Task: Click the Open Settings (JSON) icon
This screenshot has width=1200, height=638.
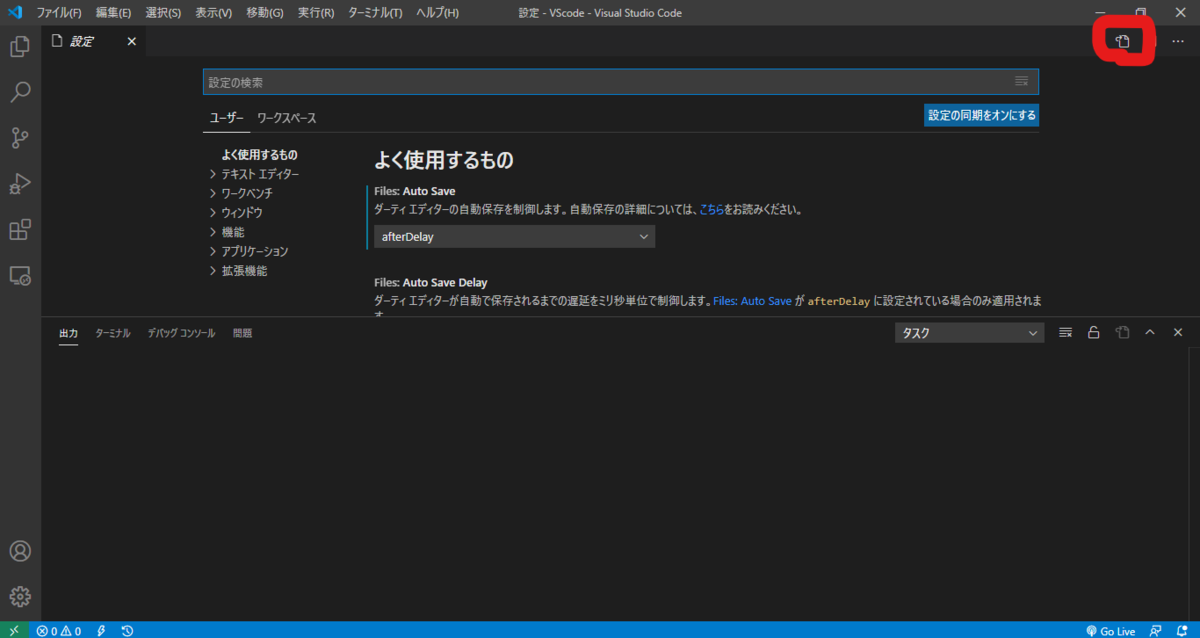Action: coord(1123,41)
